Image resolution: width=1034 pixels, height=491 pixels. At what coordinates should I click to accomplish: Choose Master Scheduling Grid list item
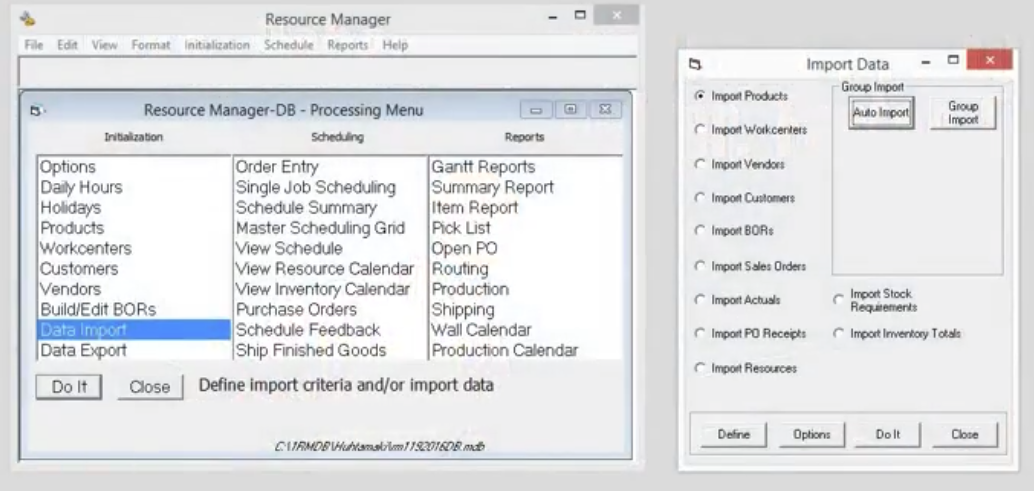320,228
